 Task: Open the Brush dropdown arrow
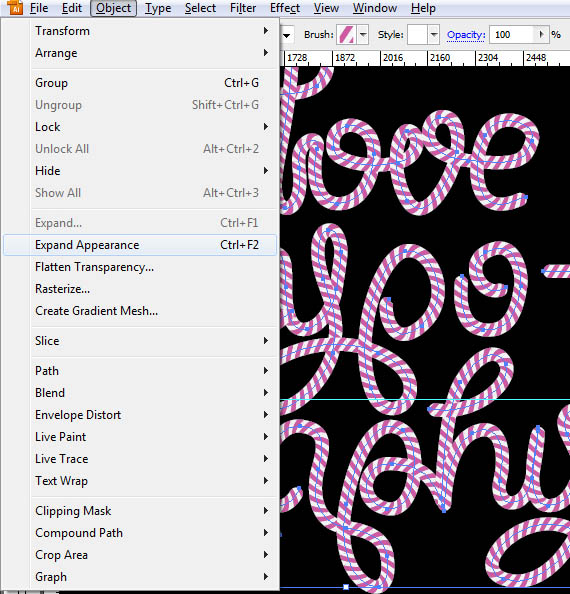pos(363,35)
